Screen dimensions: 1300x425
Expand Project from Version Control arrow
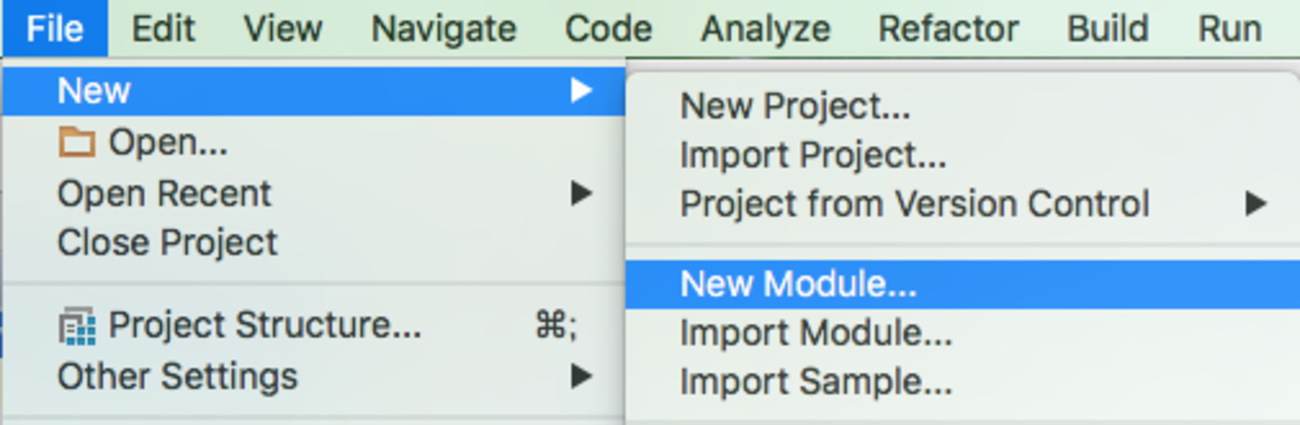(x=1255, y=204)
